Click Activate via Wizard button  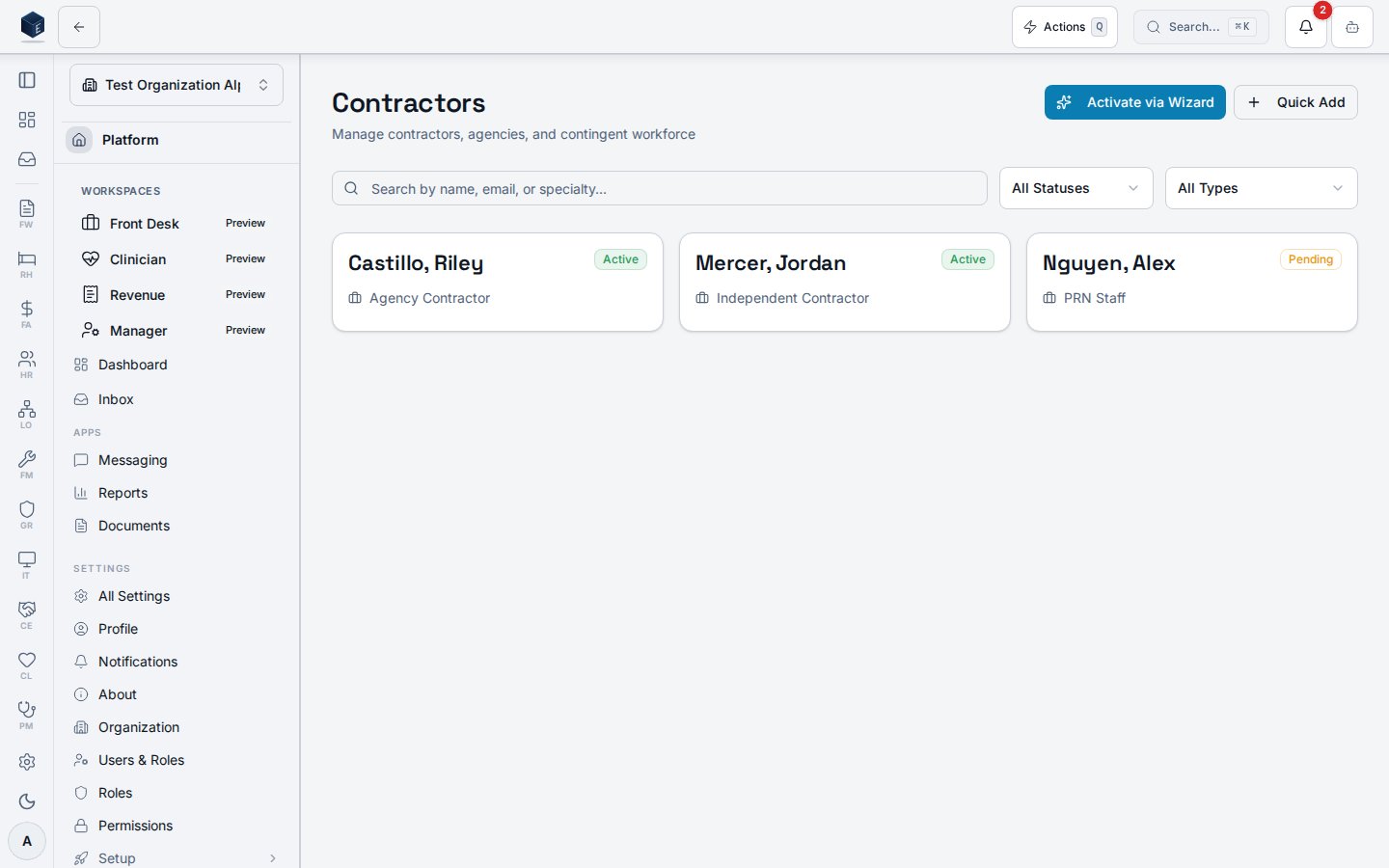tap(1134, 102)
